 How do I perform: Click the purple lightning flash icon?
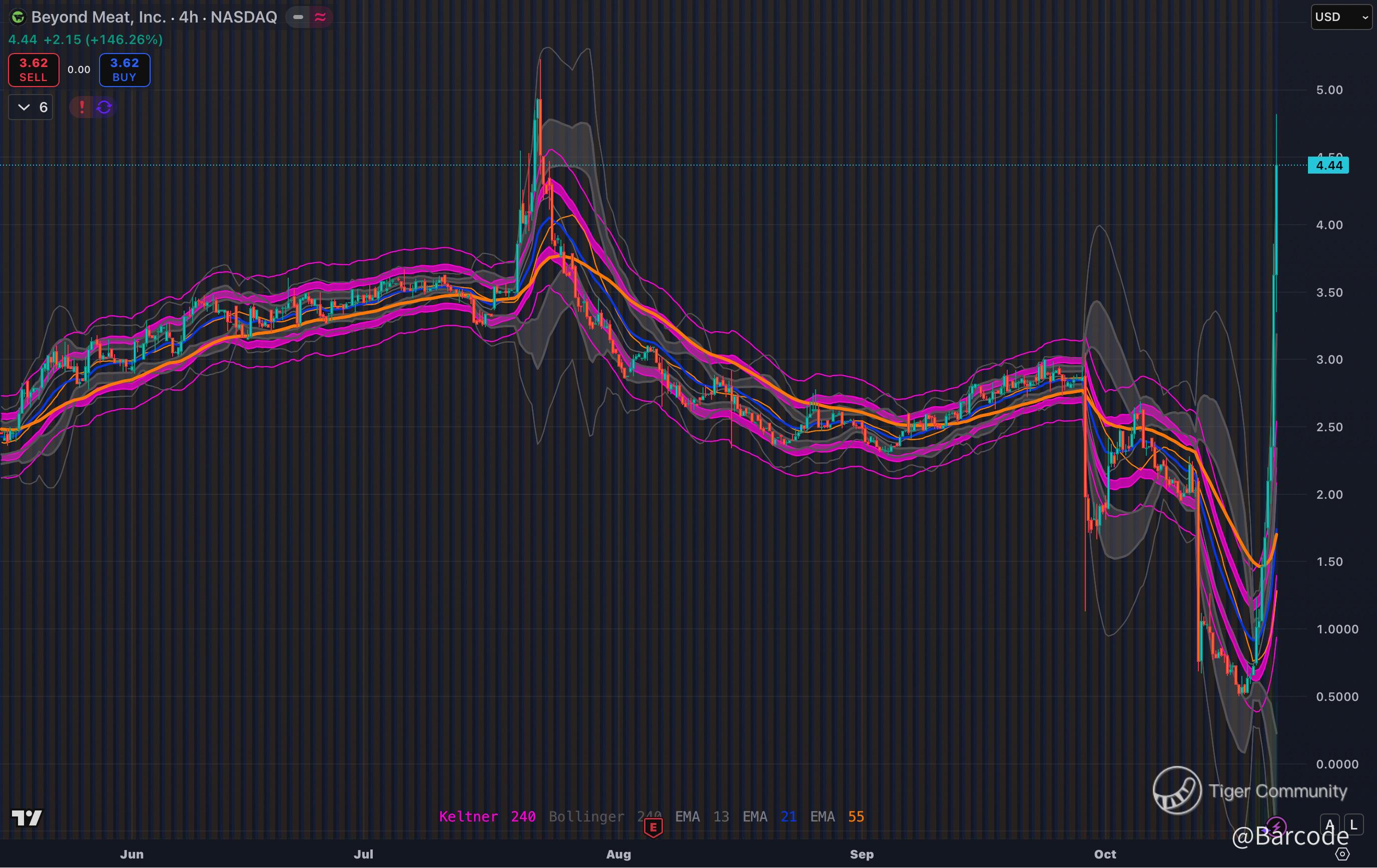click(x=1276, y=827)
